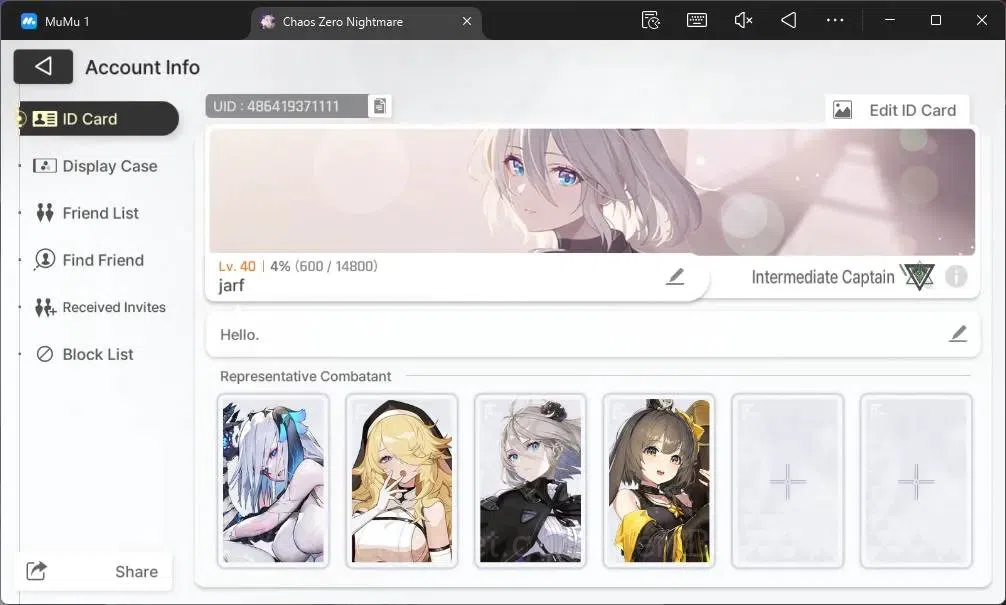Click the pencil icon beside name jarf

(674, 277)
